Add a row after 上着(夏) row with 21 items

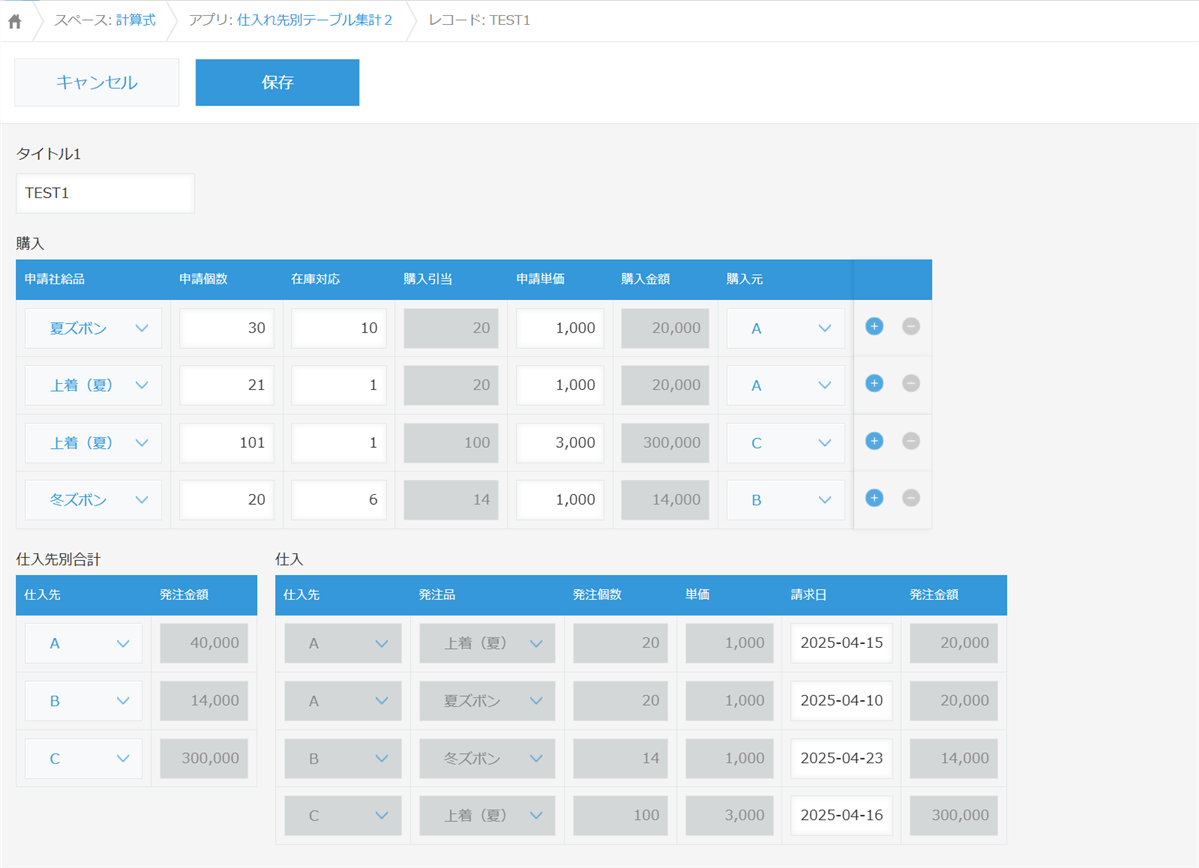coord(874,383)
